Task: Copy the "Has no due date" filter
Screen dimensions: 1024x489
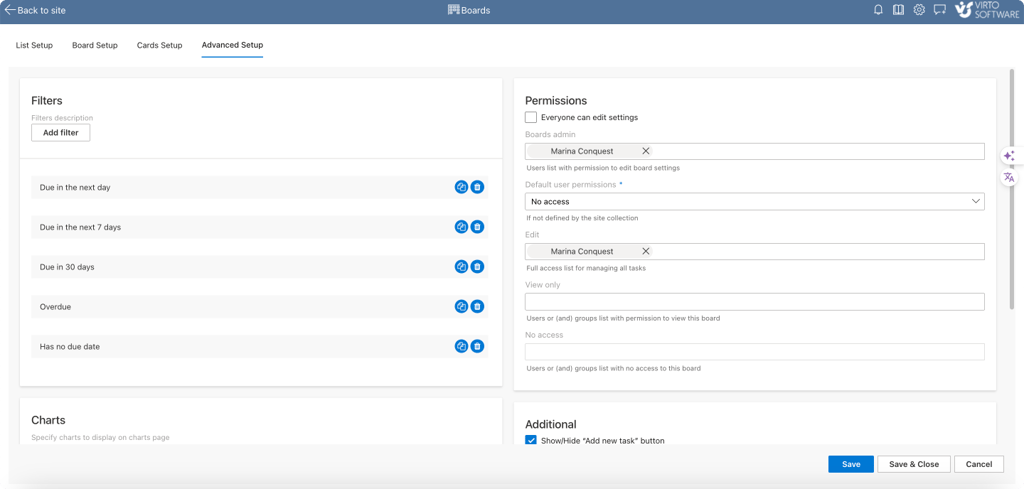Action: click(x=461, y=347)
